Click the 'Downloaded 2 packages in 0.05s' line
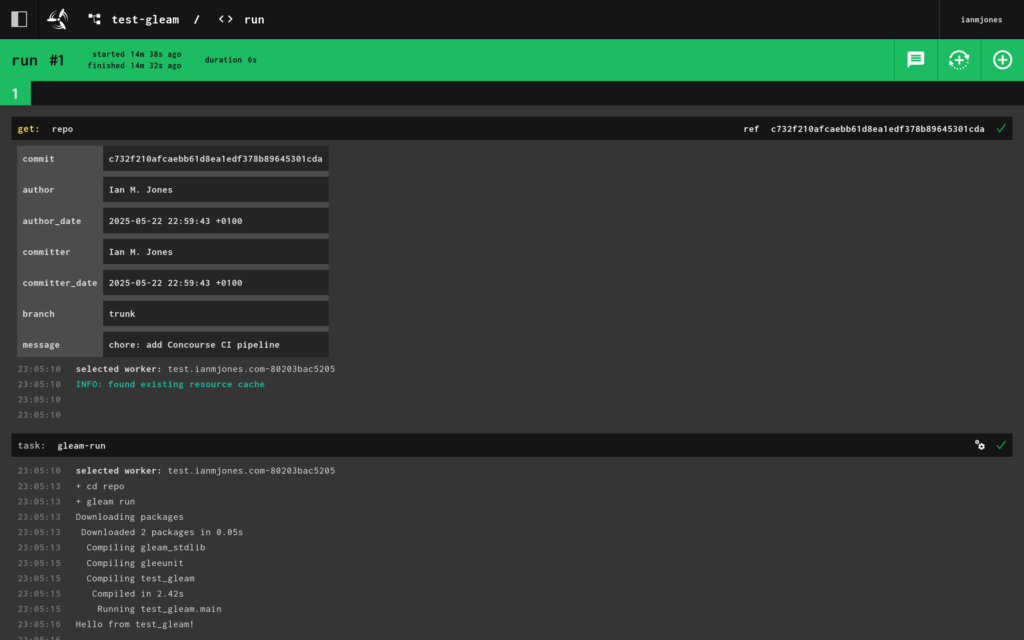This screenshot has height=640, width=1024. pos(161,532)
